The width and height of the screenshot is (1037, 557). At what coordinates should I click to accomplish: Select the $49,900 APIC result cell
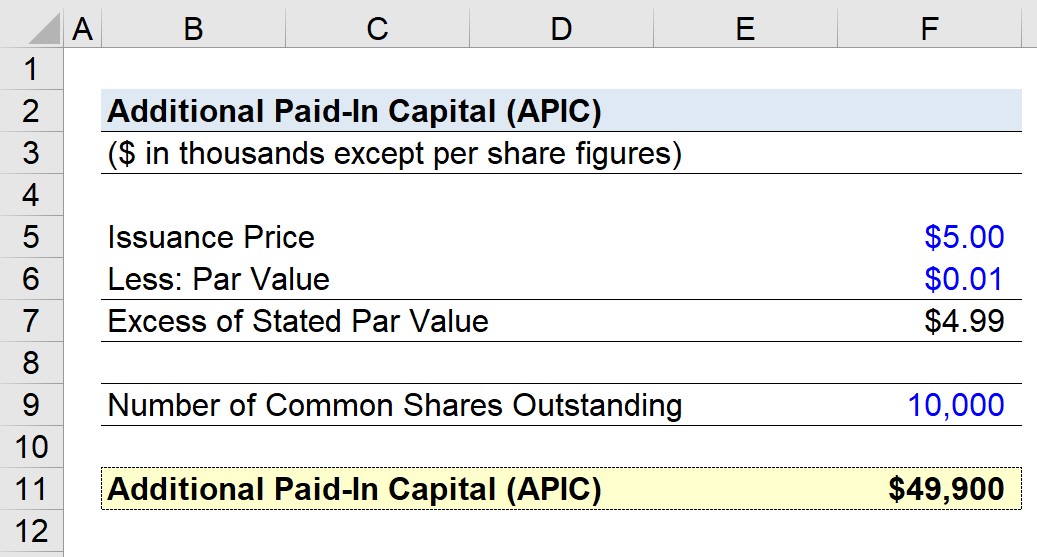point(946,489)
